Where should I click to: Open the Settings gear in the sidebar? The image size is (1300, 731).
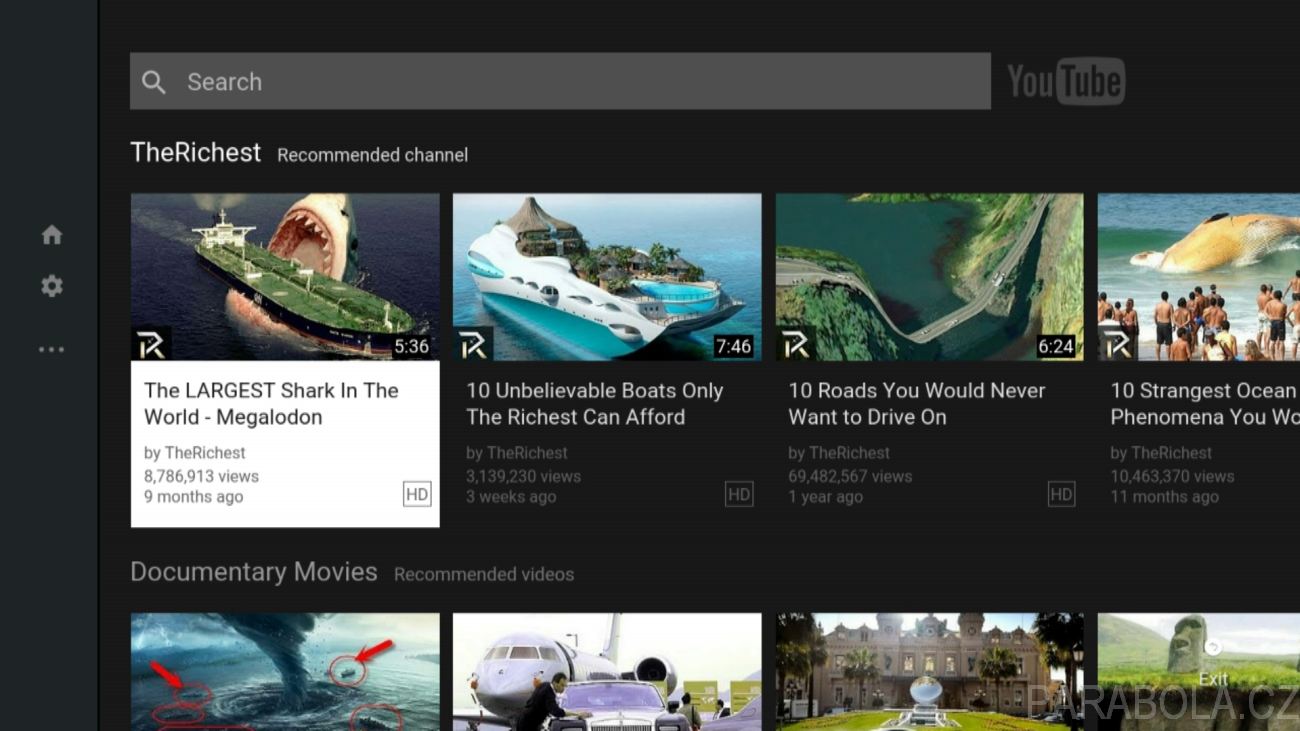[x=52, y=286]
